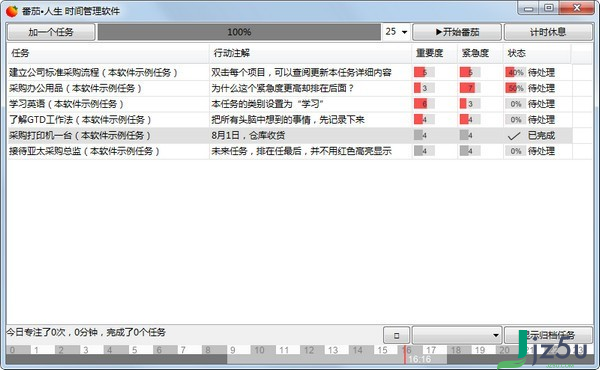Select task 采购办公用品
Viewport: 600px width, 370px height.
(75, 88)
